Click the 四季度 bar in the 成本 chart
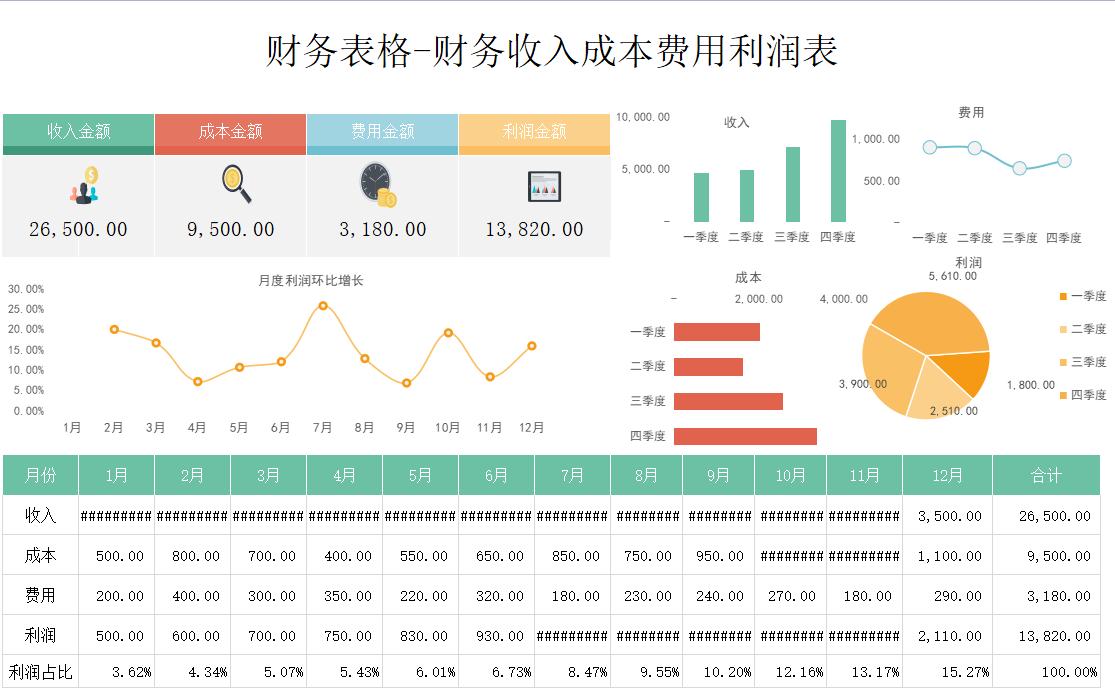The height and width of the screenshot is (690, 1115). (745, 437)
